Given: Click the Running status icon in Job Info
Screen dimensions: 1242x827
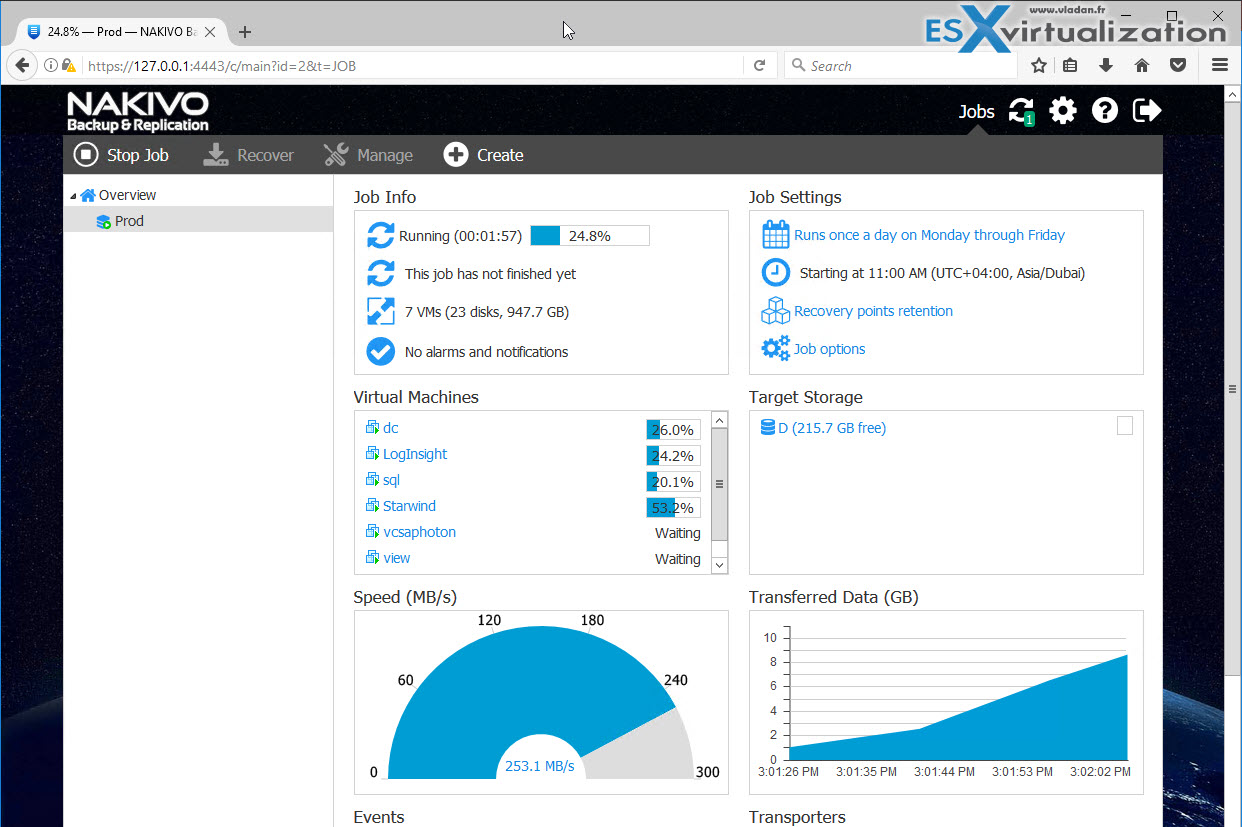Looking at the screenshot, I should click(x=381, y=236).
